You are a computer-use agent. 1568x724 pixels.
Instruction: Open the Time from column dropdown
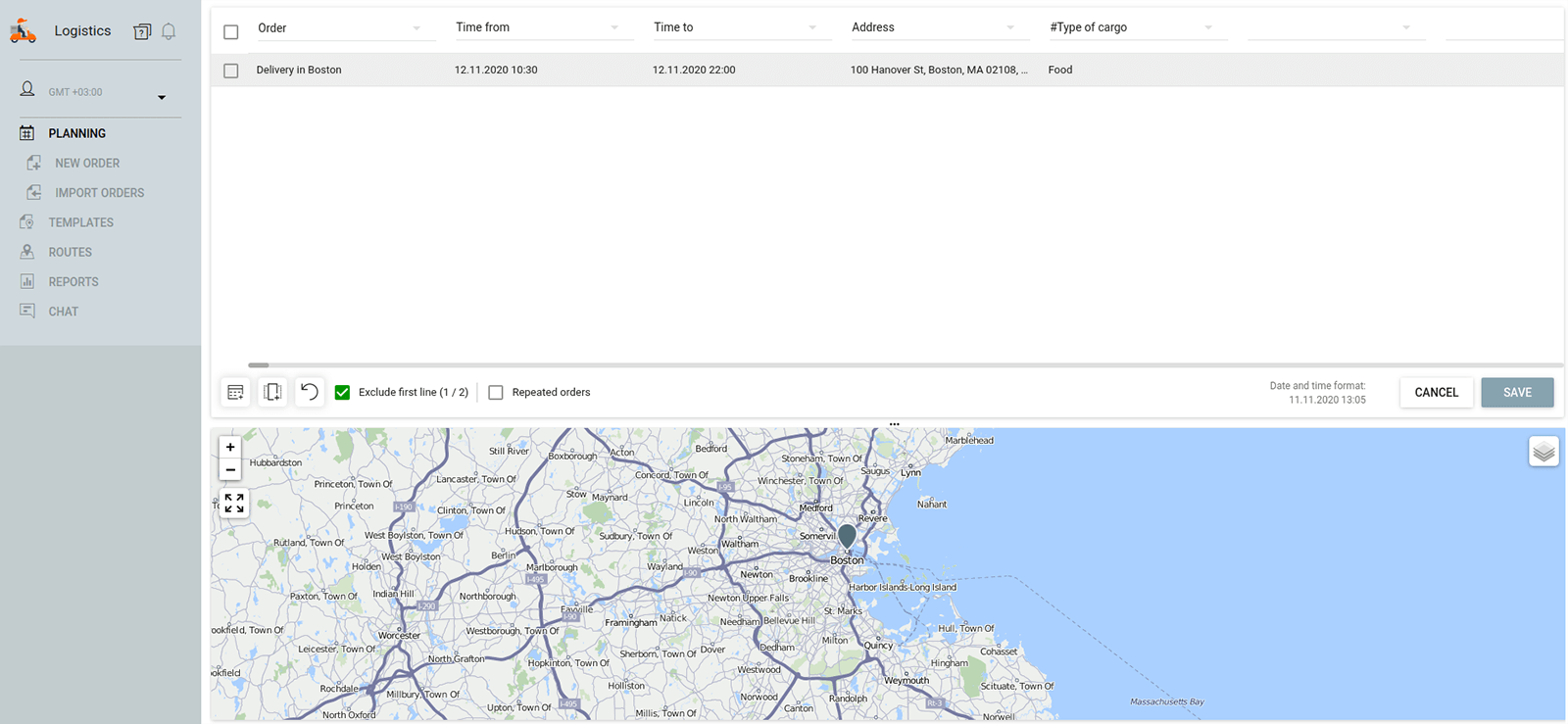pos(614,27)
